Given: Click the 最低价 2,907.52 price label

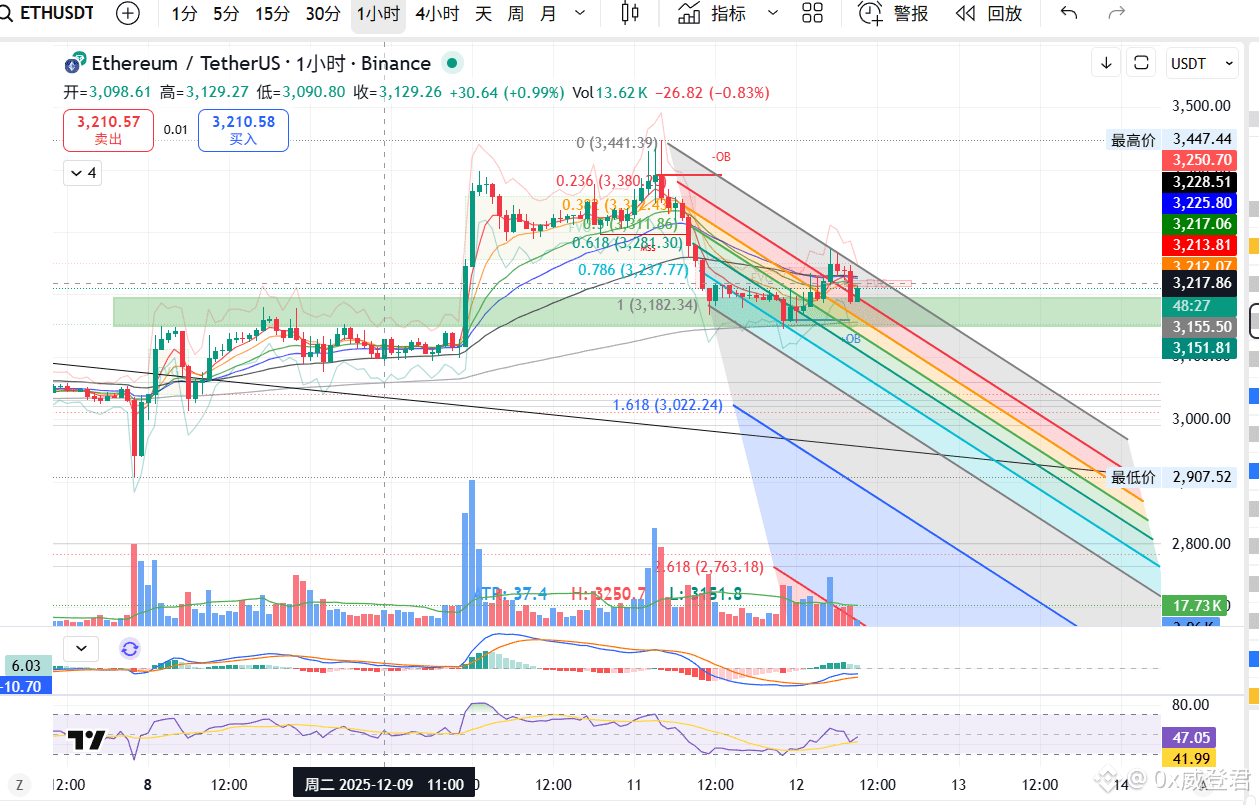Looking at the screenshot, I should [x=1170, y=477].
